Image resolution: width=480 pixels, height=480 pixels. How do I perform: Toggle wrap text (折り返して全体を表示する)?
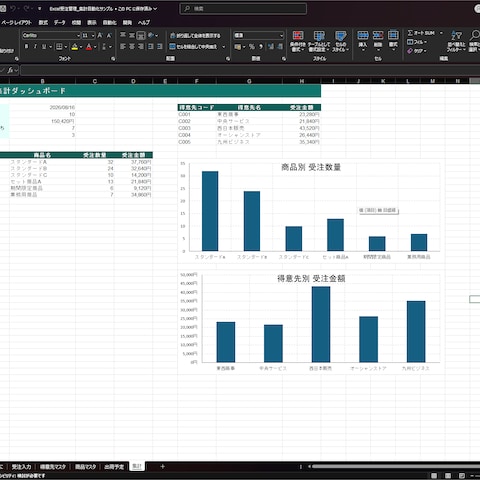click(x=195, y=35)
